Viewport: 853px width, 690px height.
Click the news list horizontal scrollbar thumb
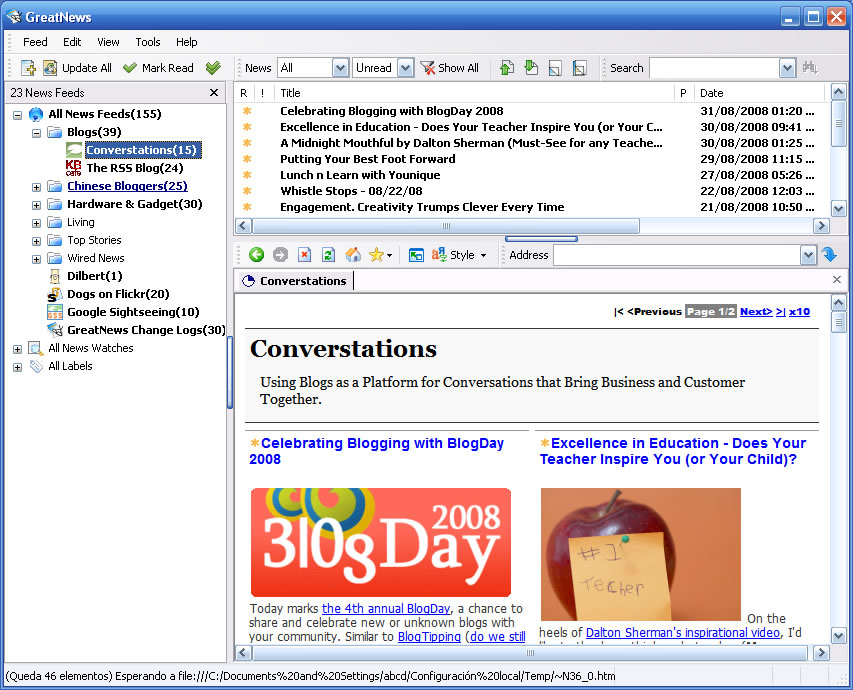pyautogui.click(x=446, y=225)
